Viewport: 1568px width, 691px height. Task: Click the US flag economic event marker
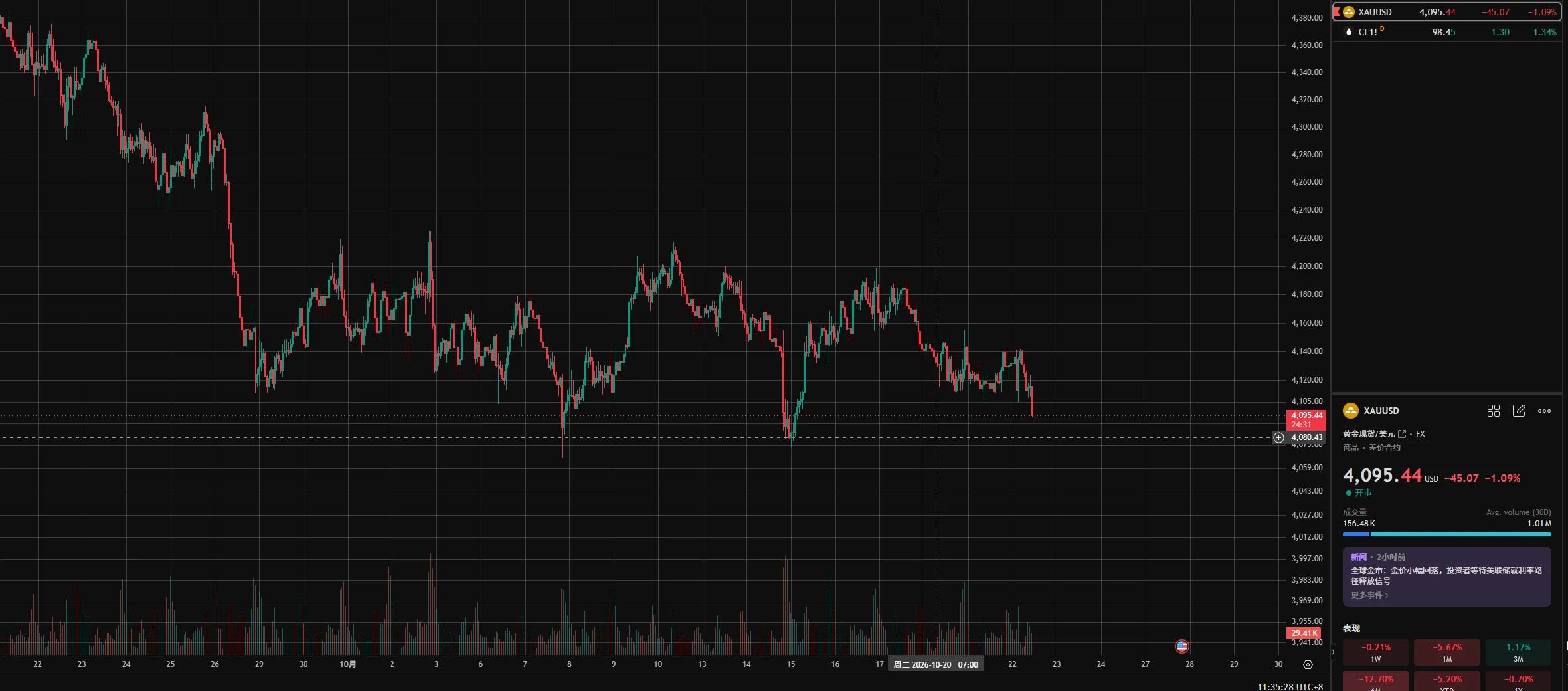coord(1181,646)
